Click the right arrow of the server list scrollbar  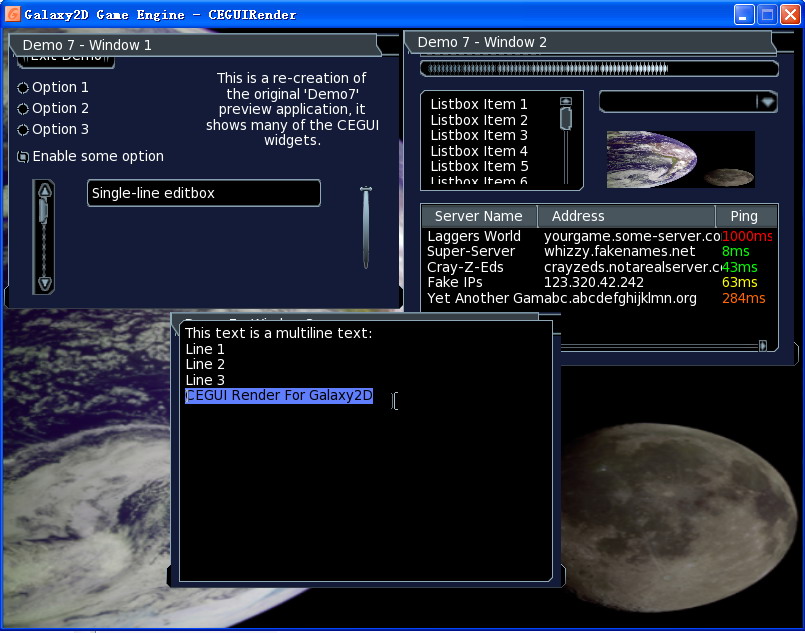763,346
